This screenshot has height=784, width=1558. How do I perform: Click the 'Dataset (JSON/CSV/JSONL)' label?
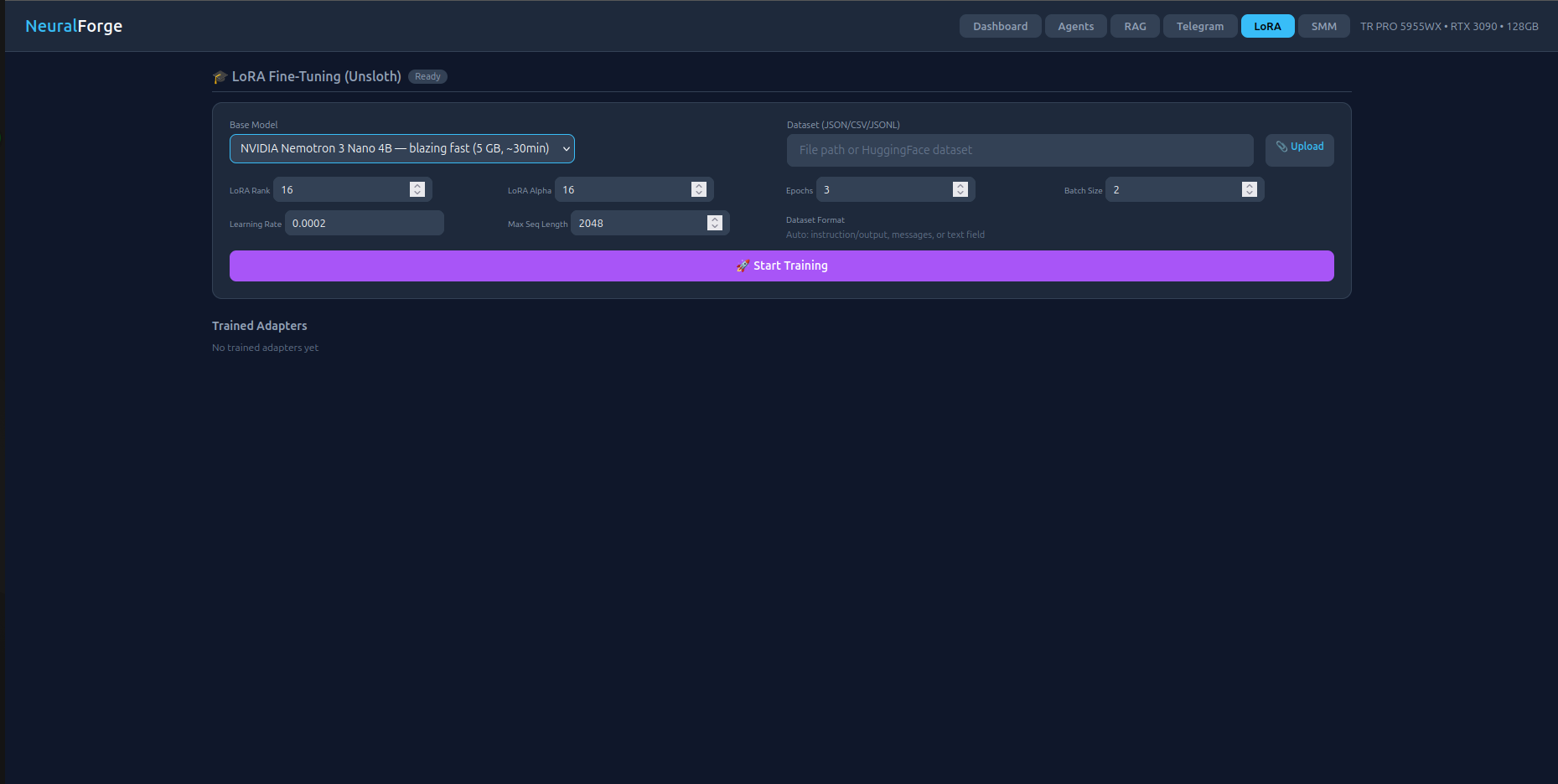843,125
